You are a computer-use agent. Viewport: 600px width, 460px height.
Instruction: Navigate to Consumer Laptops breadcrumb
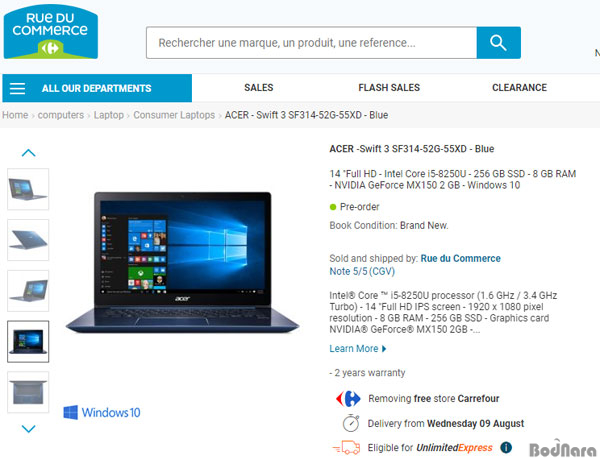[174, 115]
